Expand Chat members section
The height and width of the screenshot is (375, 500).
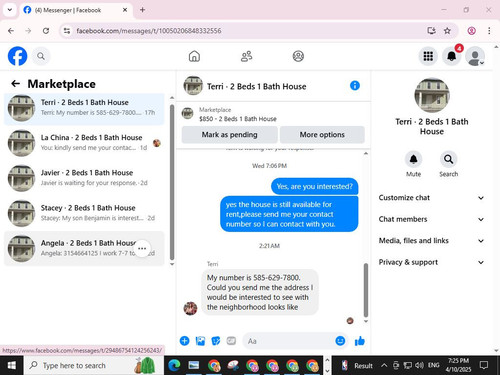(431, 219)
